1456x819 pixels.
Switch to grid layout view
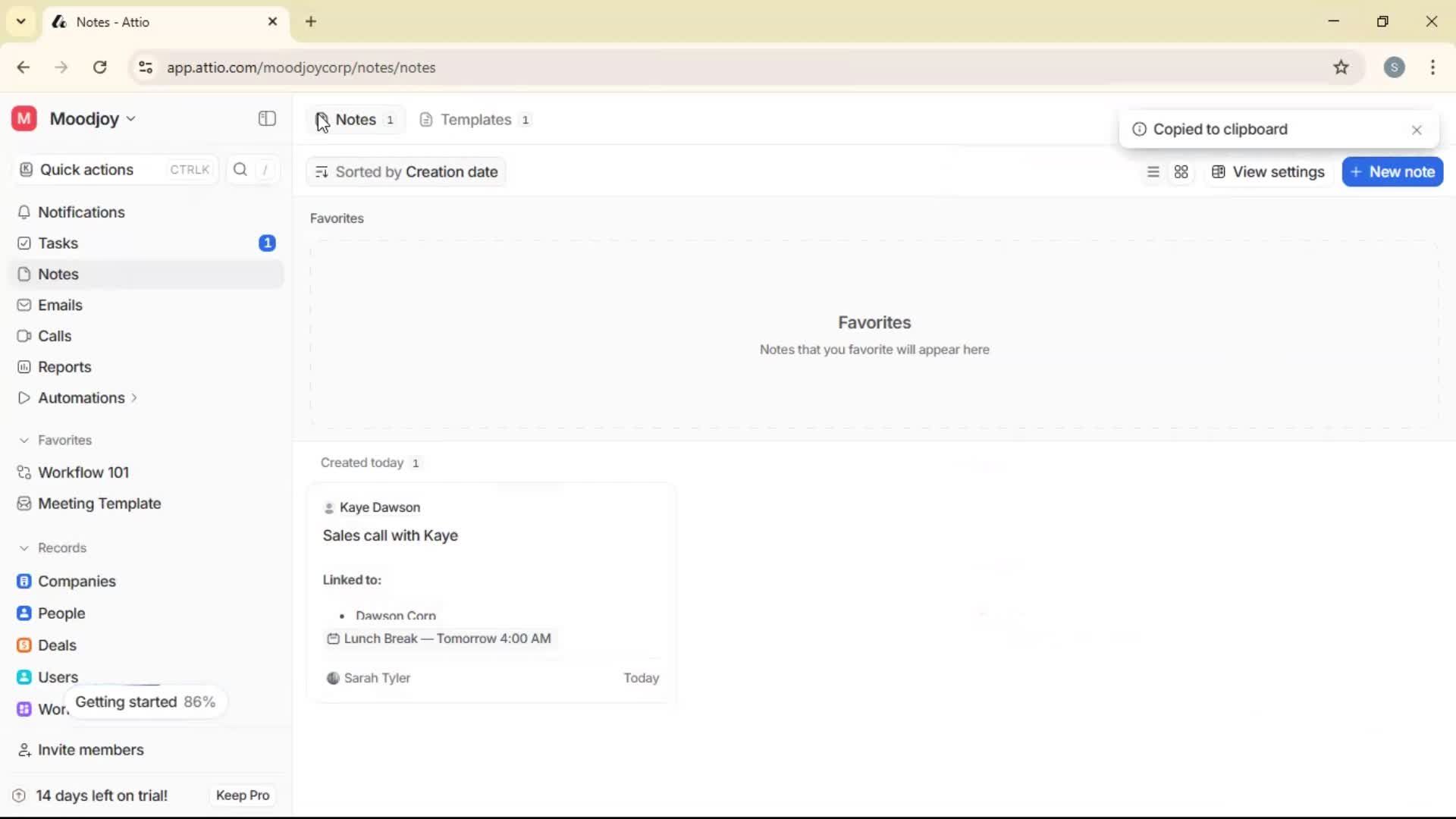1181,171
